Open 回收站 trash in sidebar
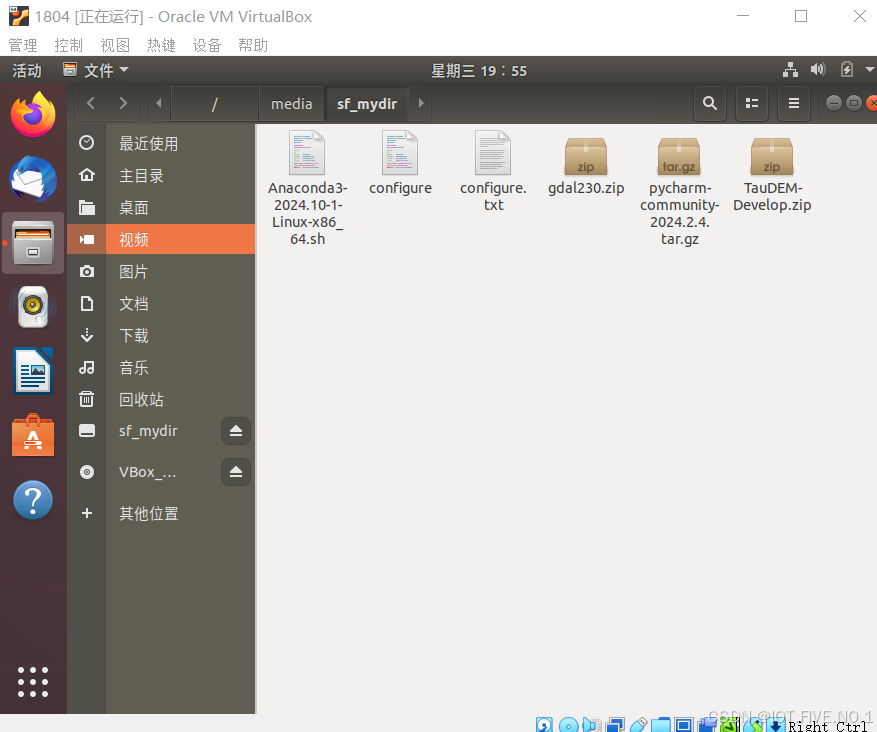This screenshot has height=732, width=877. coord(161,399)
